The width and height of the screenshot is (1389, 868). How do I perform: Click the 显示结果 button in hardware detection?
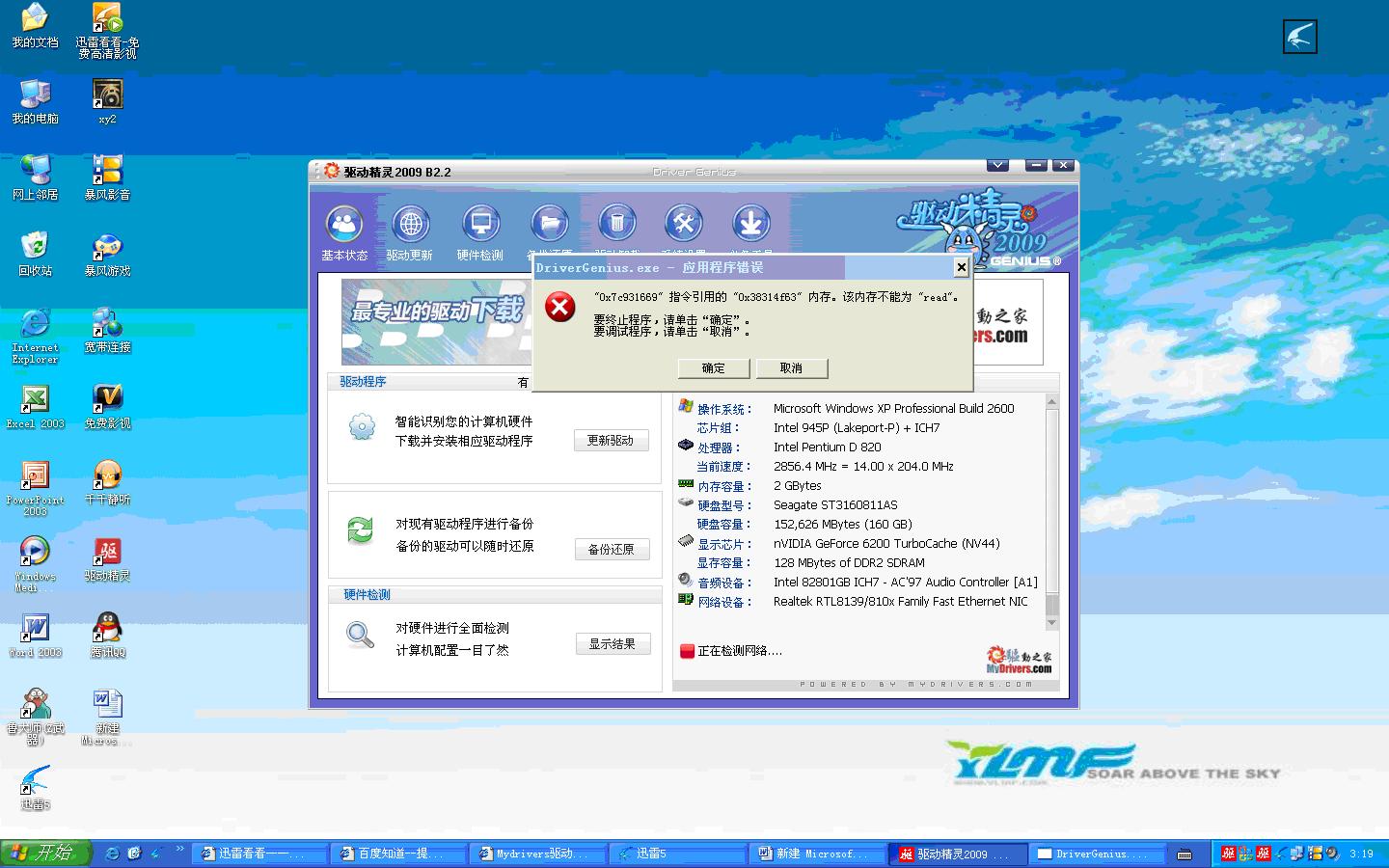coord(612,643)
